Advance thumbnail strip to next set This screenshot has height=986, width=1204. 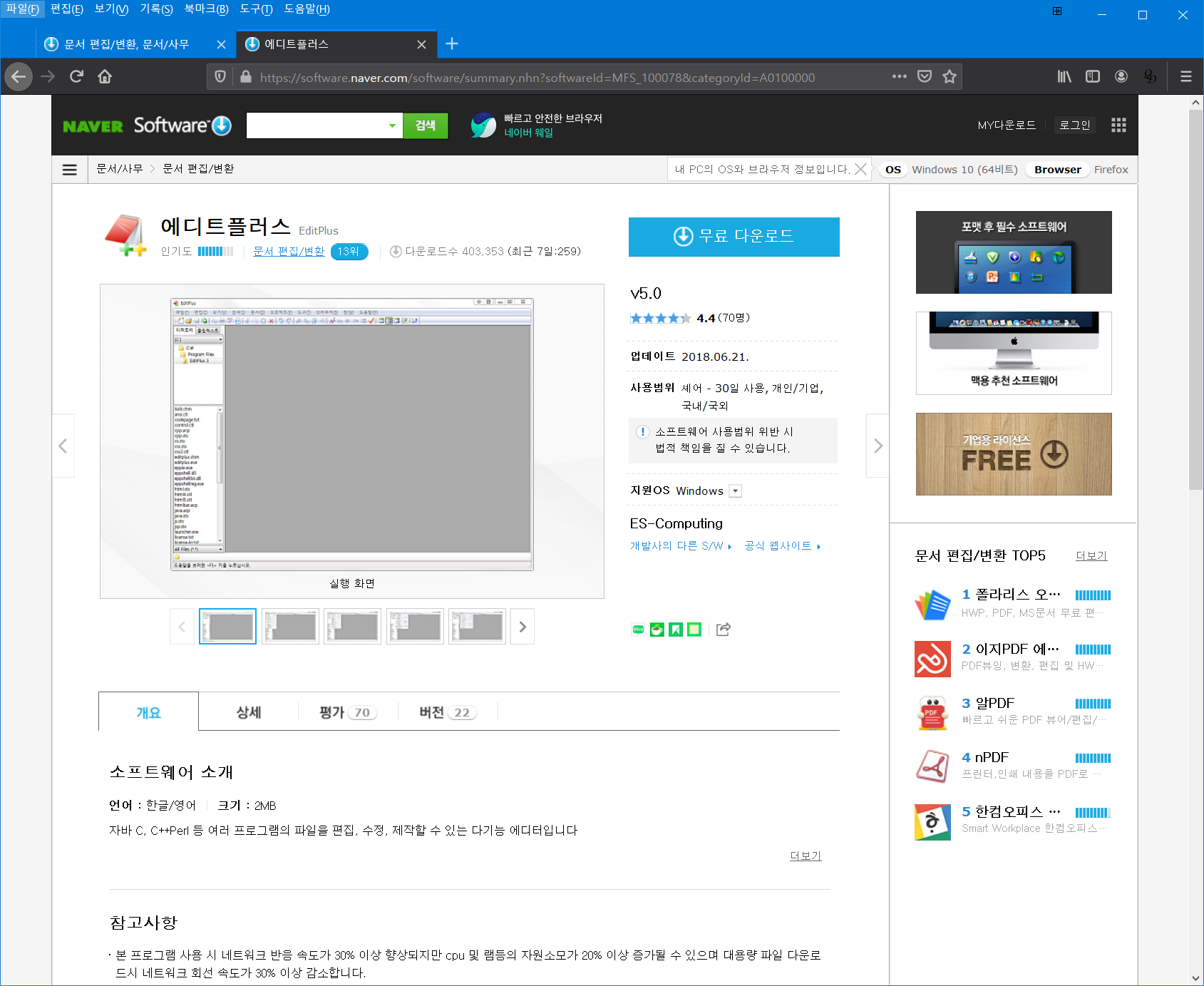[523, 627]
